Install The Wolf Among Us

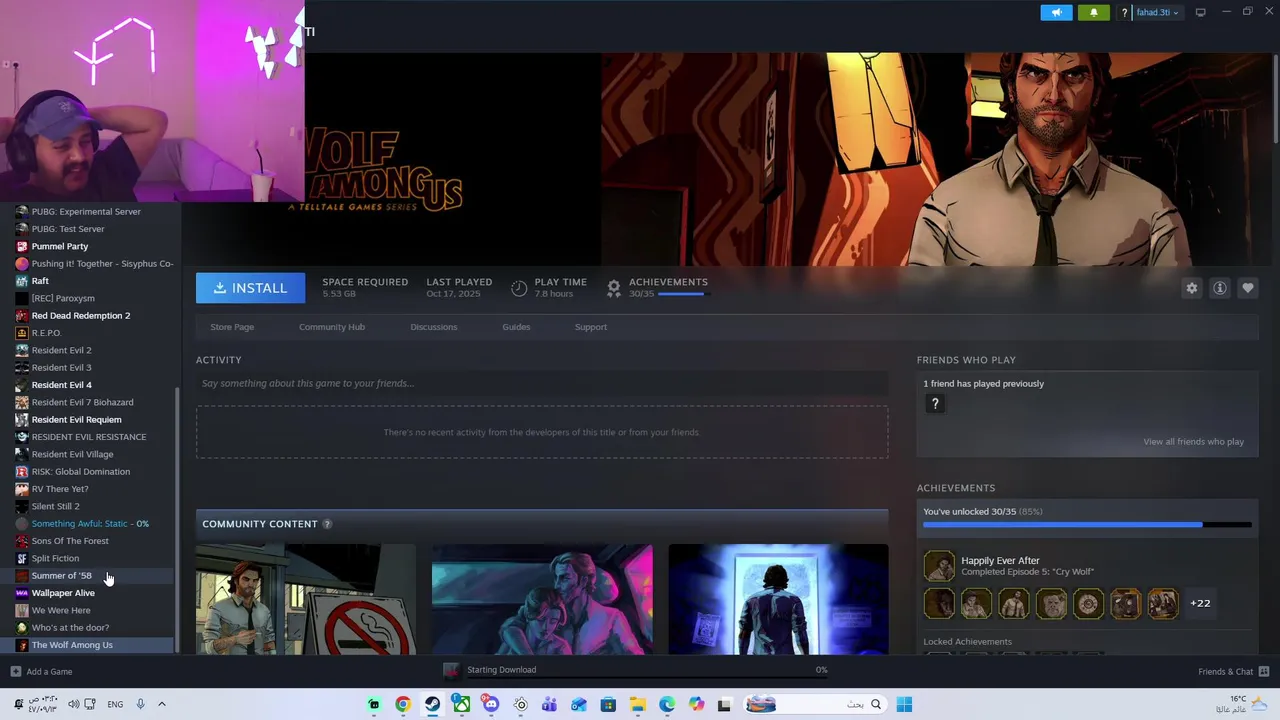pyautogui.click(x=250, y=288)
